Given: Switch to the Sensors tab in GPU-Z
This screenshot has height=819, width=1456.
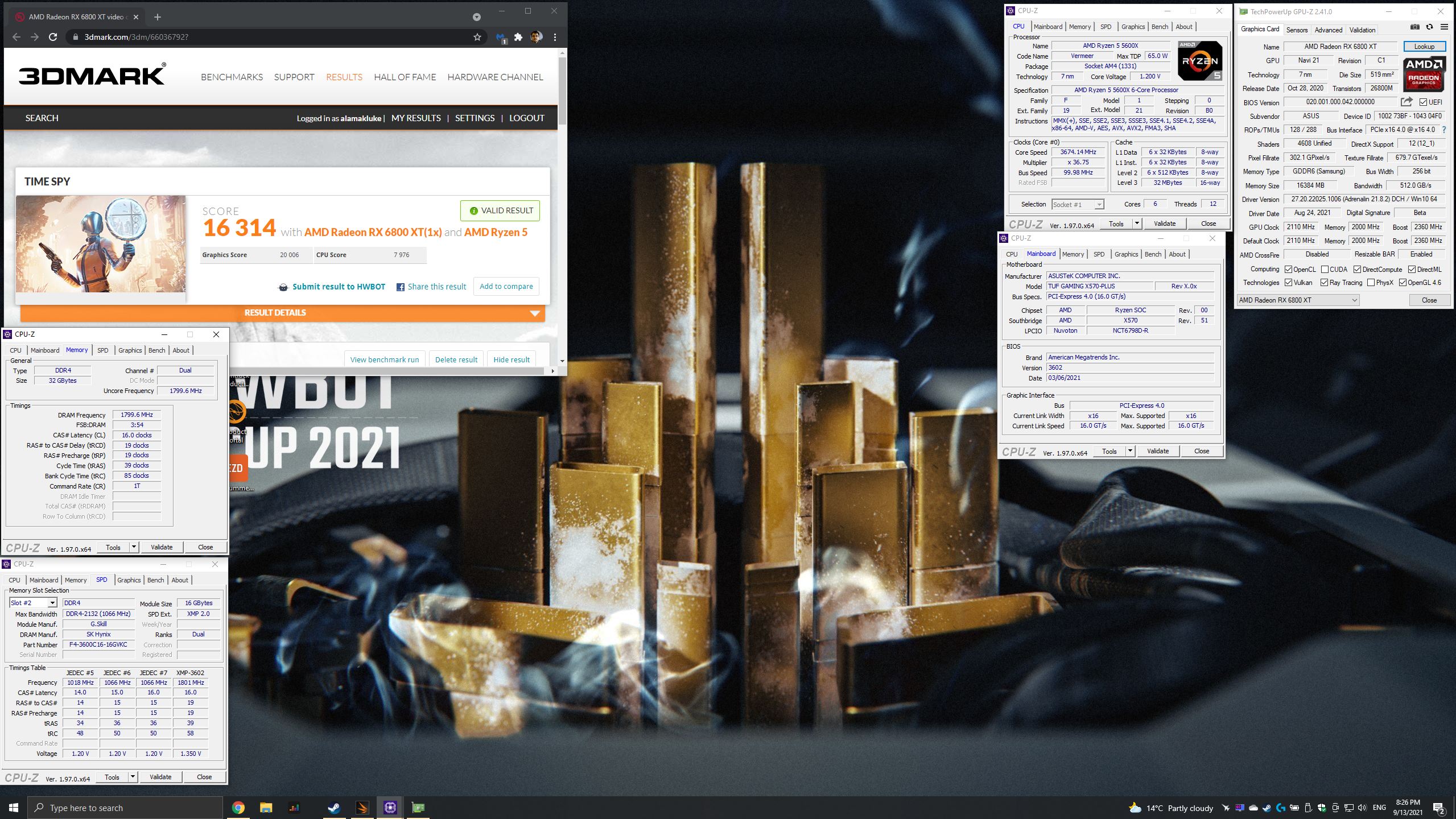Looking at the screenshot, I should click(x=1297, y=30).
